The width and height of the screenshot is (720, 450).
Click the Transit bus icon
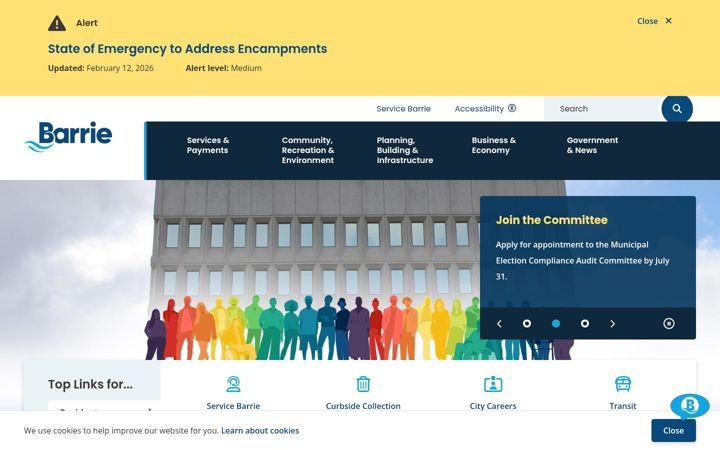(623, 384)
